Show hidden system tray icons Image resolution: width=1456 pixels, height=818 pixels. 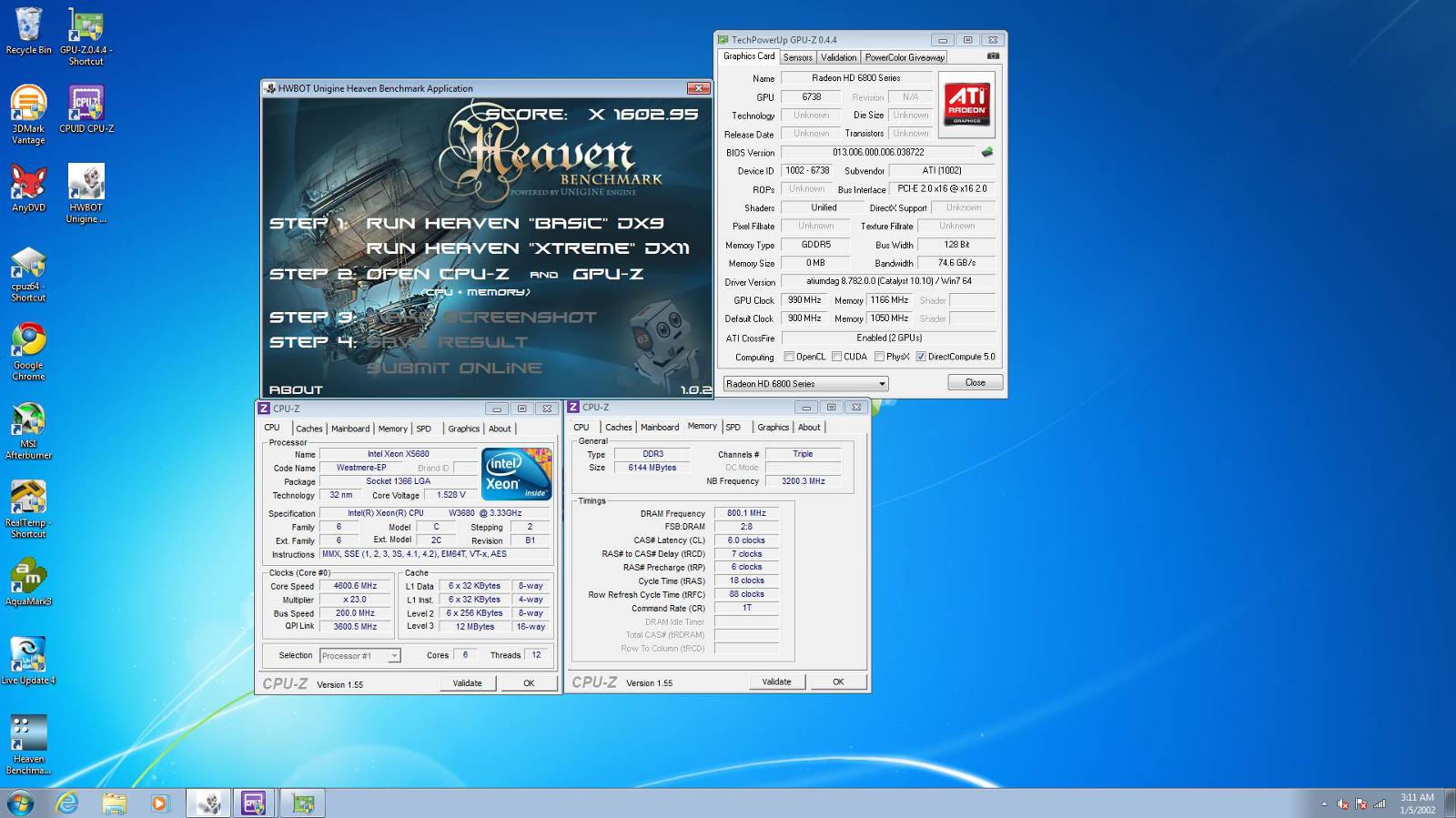1324,803
